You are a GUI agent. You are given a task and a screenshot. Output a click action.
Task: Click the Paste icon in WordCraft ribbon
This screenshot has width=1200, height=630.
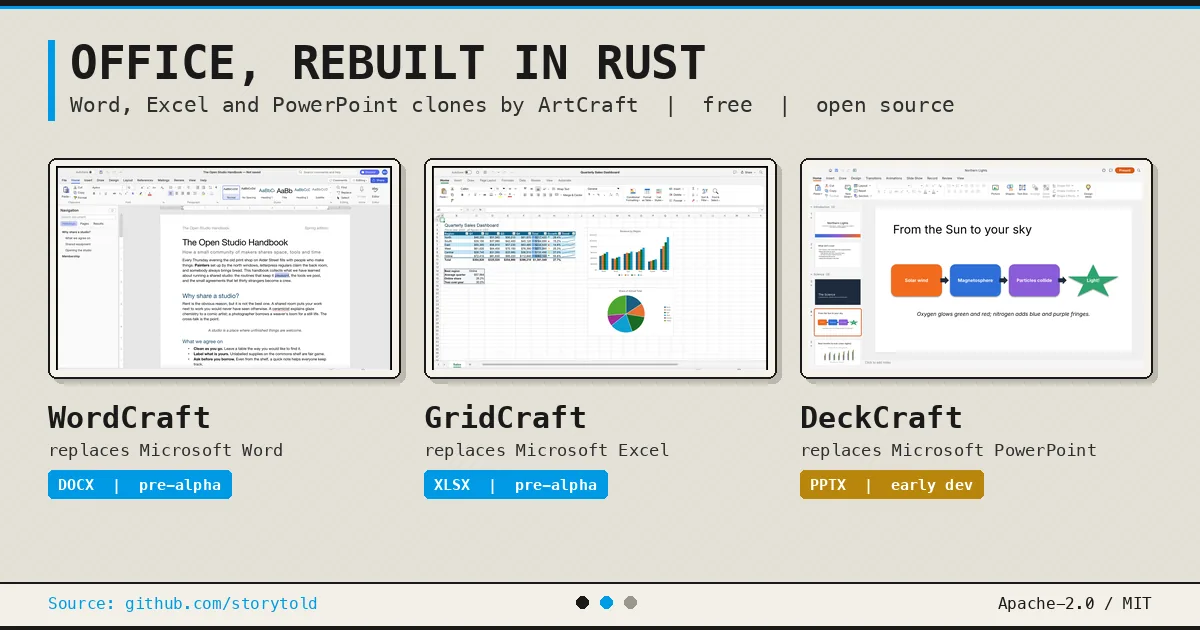[65, 191]
